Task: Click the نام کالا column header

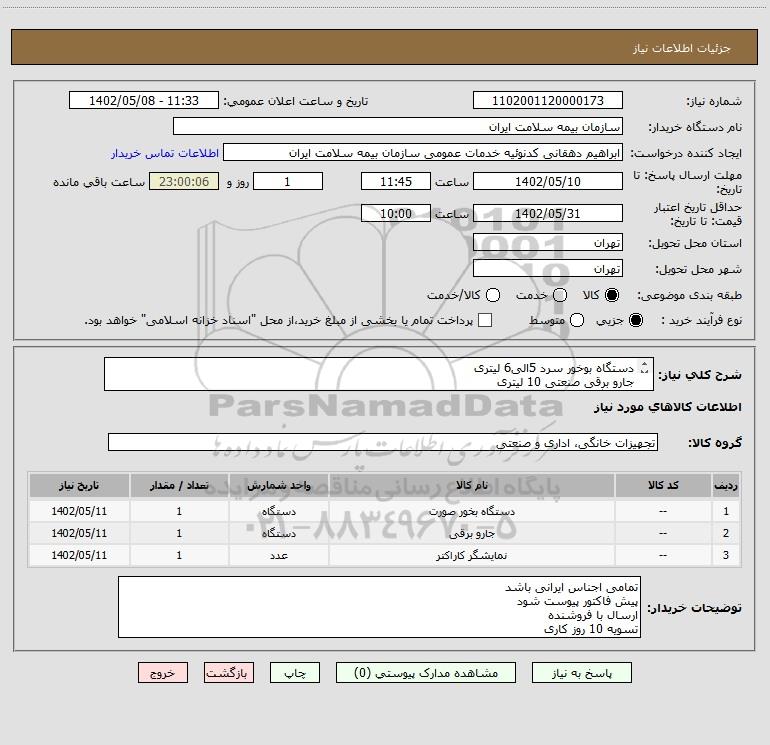Action: point(471,485)
